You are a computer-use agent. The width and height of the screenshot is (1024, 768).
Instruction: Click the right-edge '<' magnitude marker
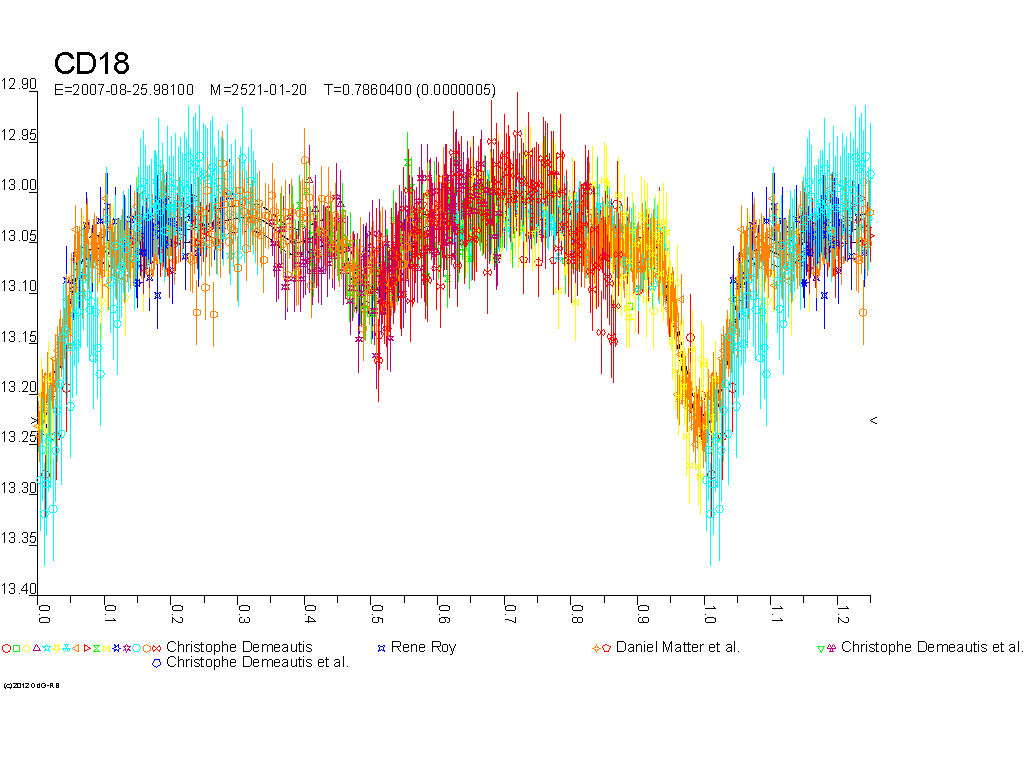873,421
